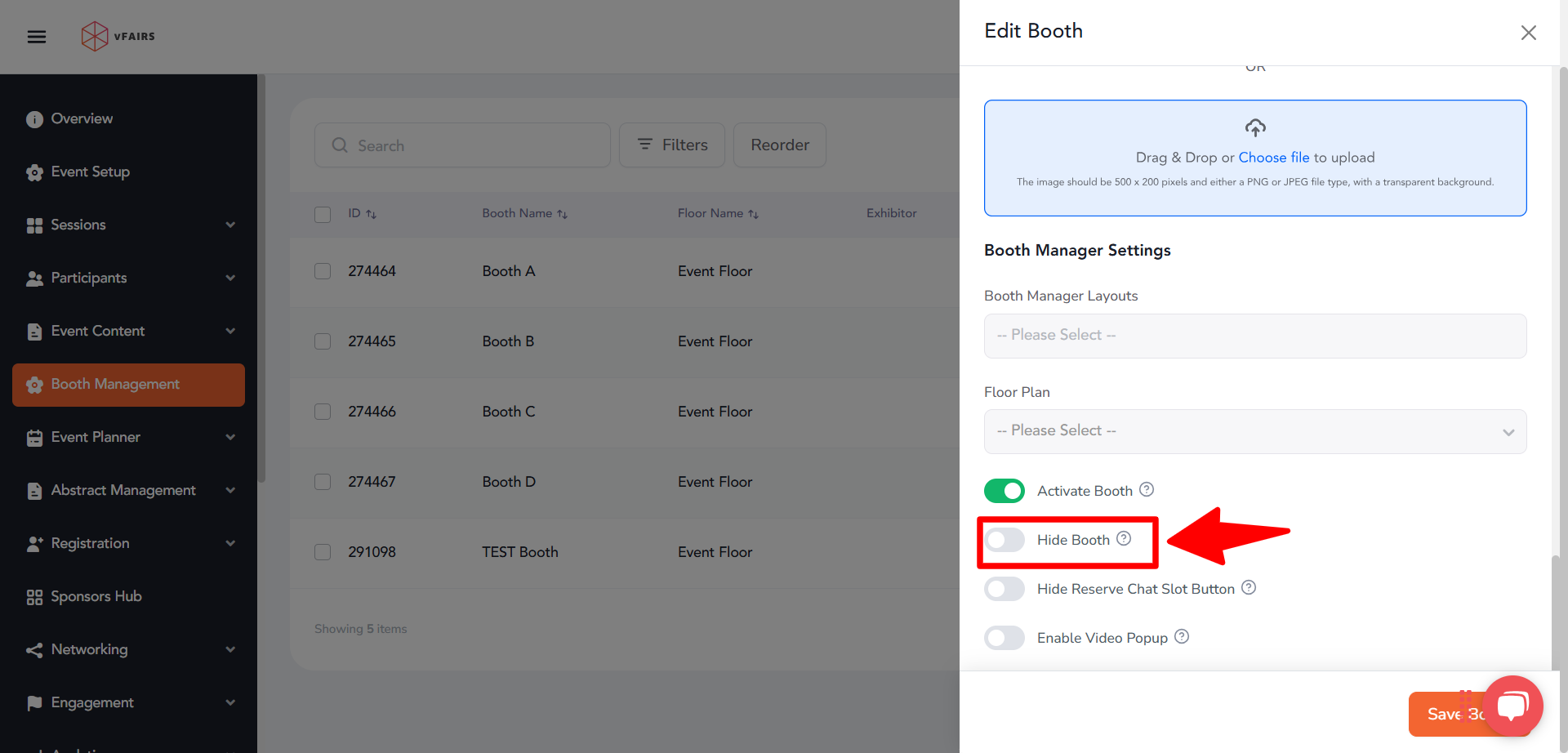The height and width of the screenshot is (753, 1568).
Task: Open help for Hide Reserve Chat Slot
Action: tap(1249, 587)
